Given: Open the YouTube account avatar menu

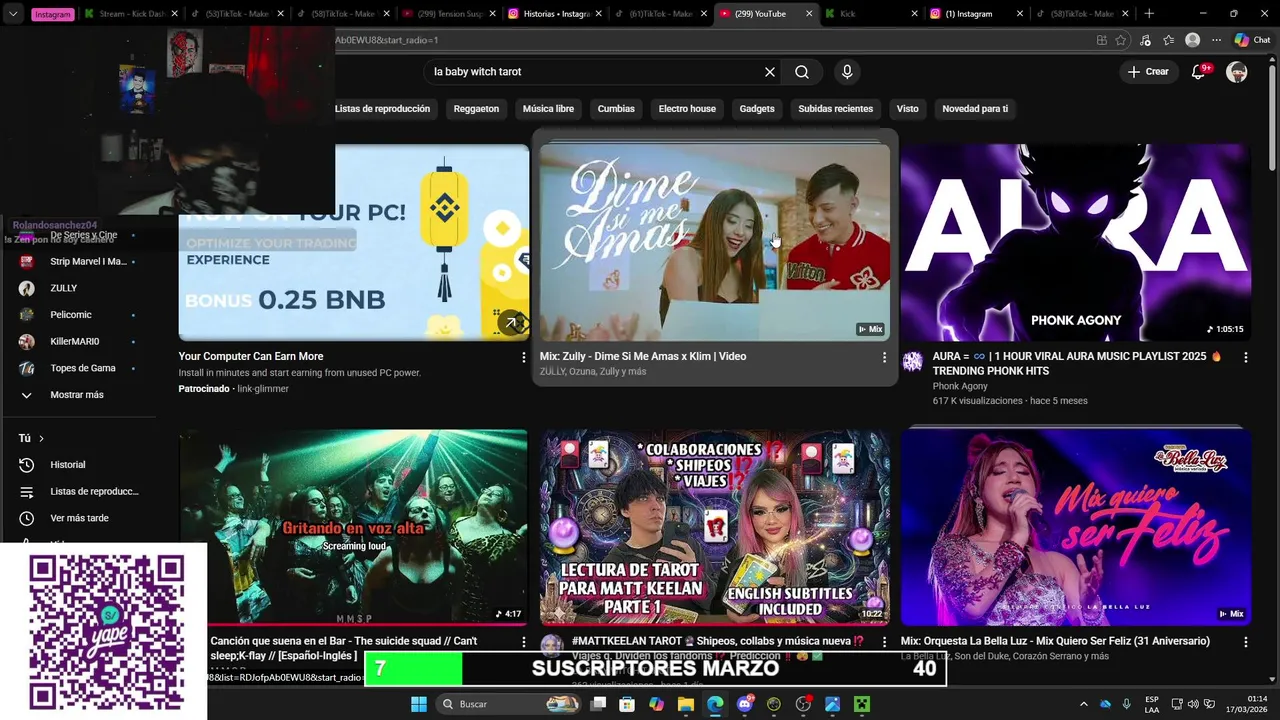Looking at the screenshot, I should 1237,72.
